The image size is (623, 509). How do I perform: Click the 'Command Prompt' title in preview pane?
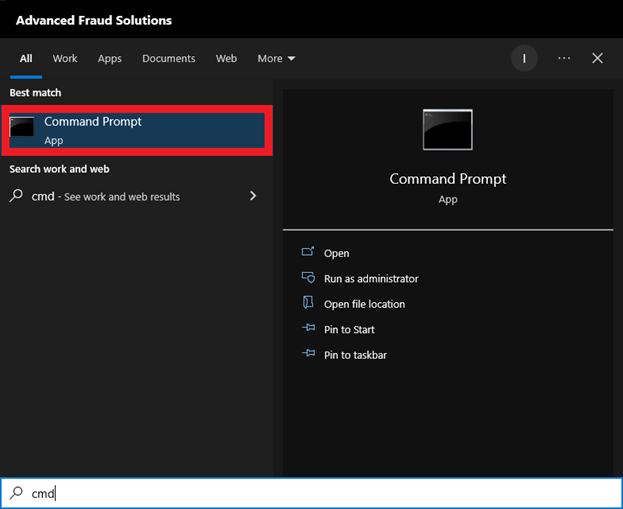[x=448, y=179]
